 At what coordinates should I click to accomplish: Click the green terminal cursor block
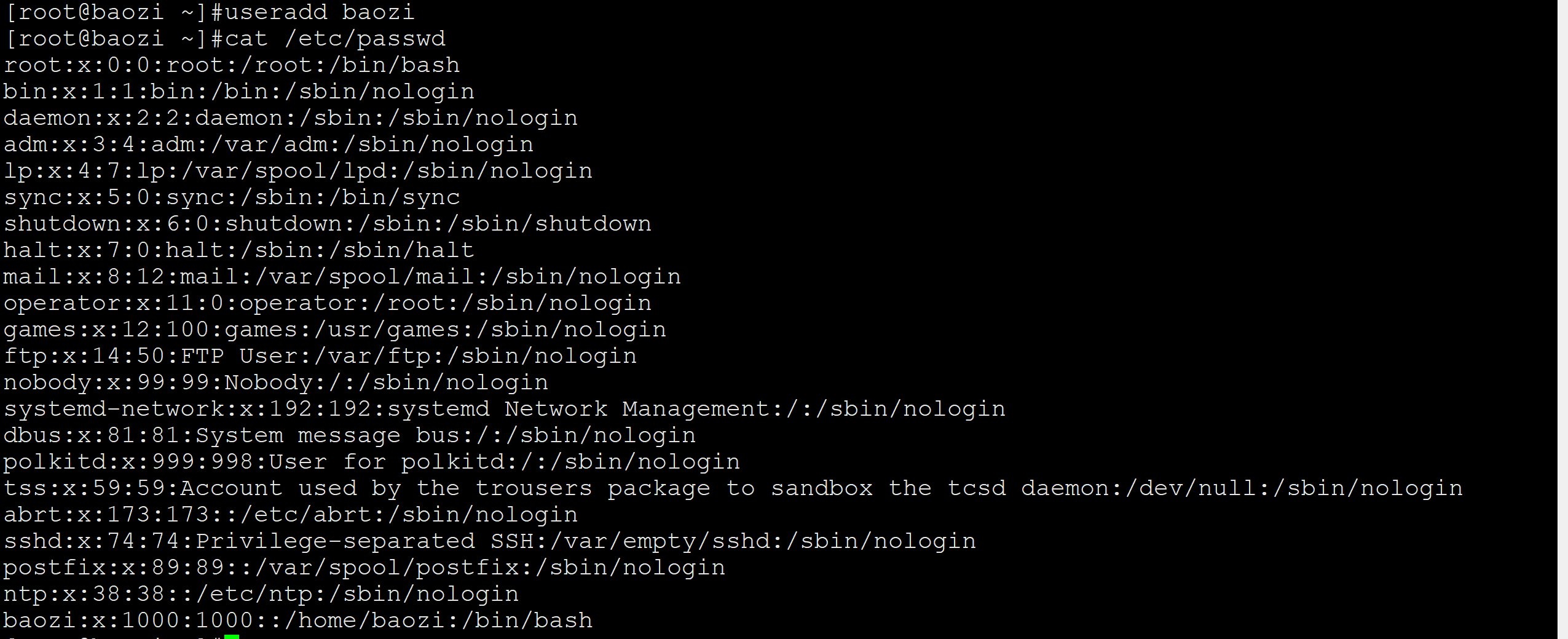[x=232, y=636]
